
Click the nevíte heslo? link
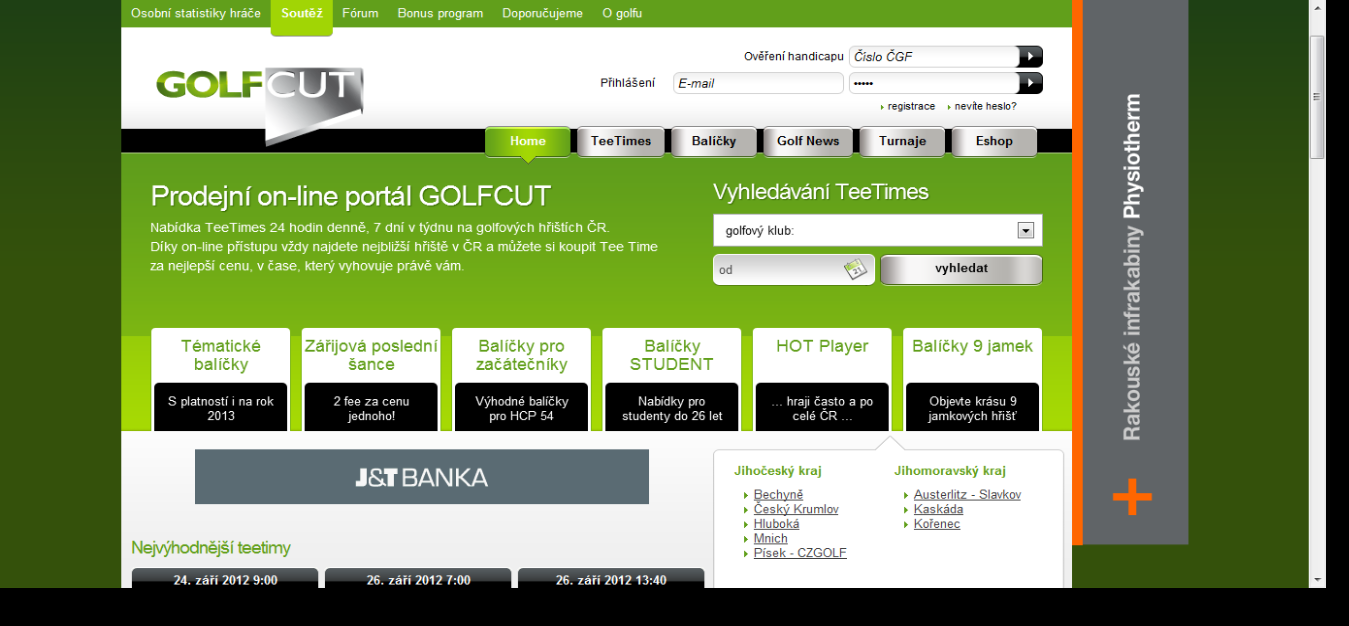tap(985, 106)
